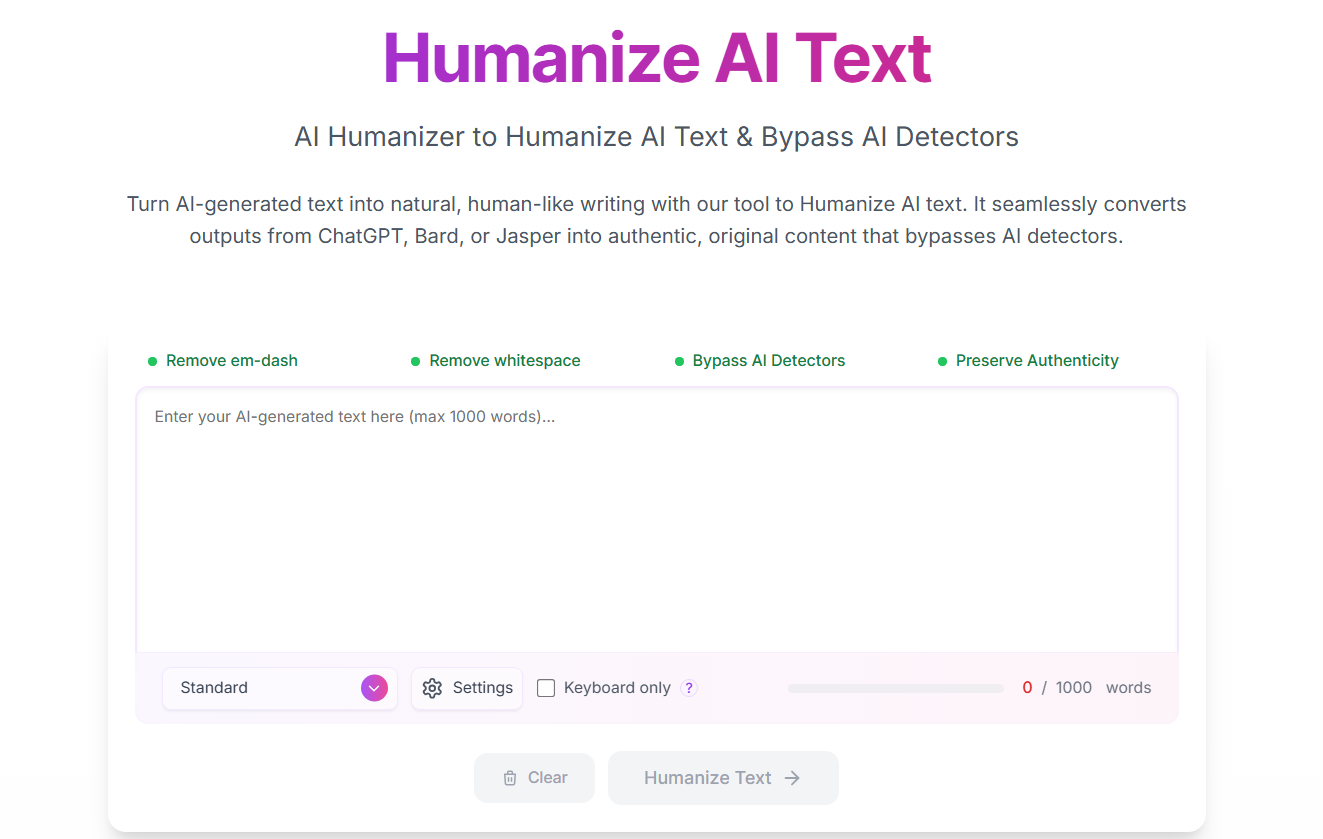Screen dimensions: 1323x839
Task: Select the Remove whitespace feature label
Action: pos(504,361)
